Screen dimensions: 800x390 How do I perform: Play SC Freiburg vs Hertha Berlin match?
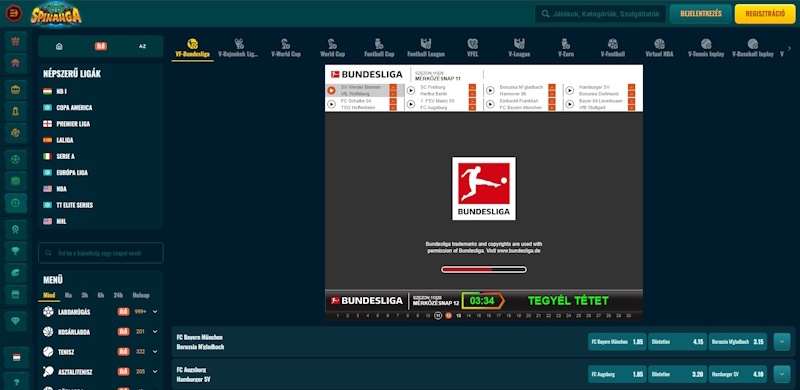[x=411, y=90]
